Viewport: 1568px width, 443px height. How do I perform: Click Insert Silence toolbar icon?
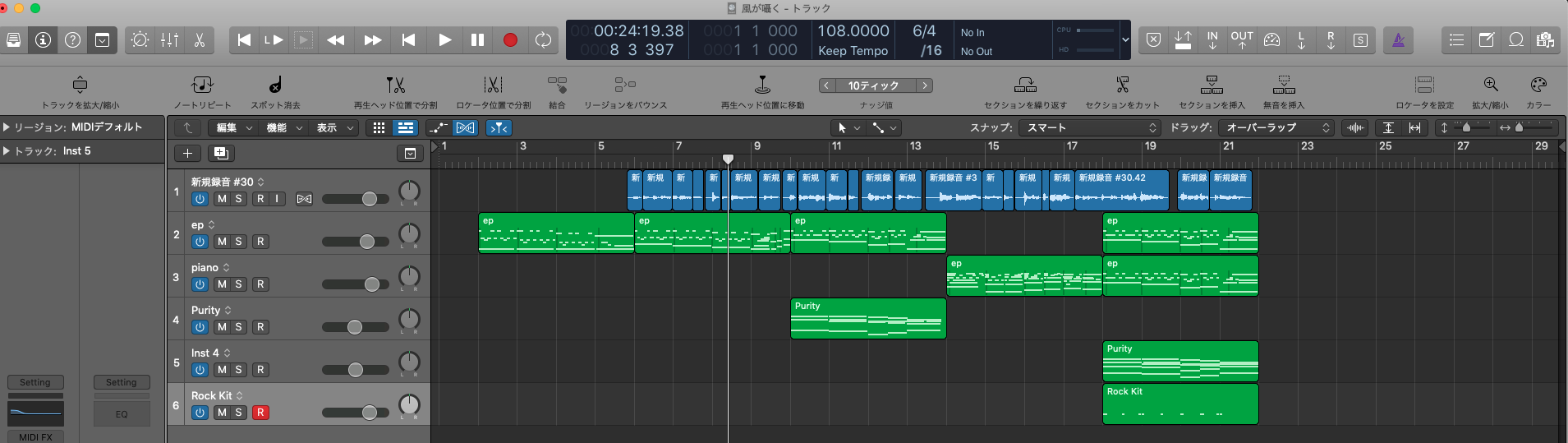click(1283, 85)
